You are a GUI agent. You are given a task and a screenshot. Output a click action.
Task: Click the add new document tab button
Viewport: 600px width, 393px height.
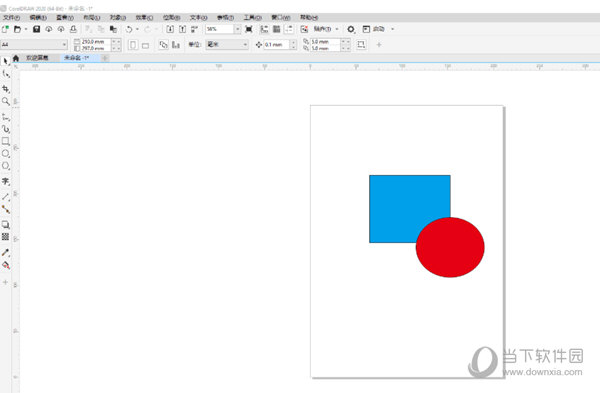pos(105,58)
